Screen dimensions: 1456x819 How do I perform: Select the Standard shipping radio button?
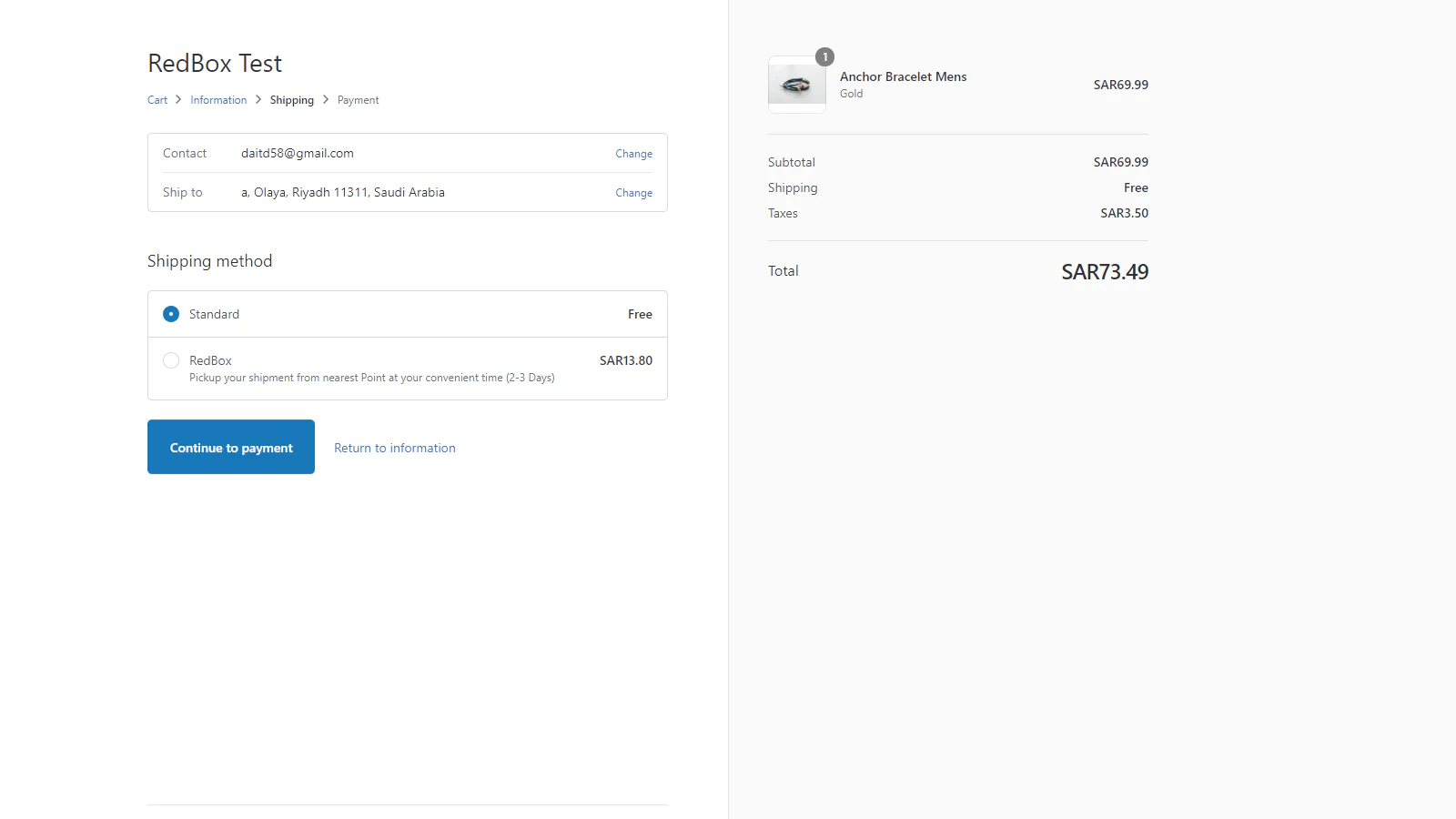(171, 314)
